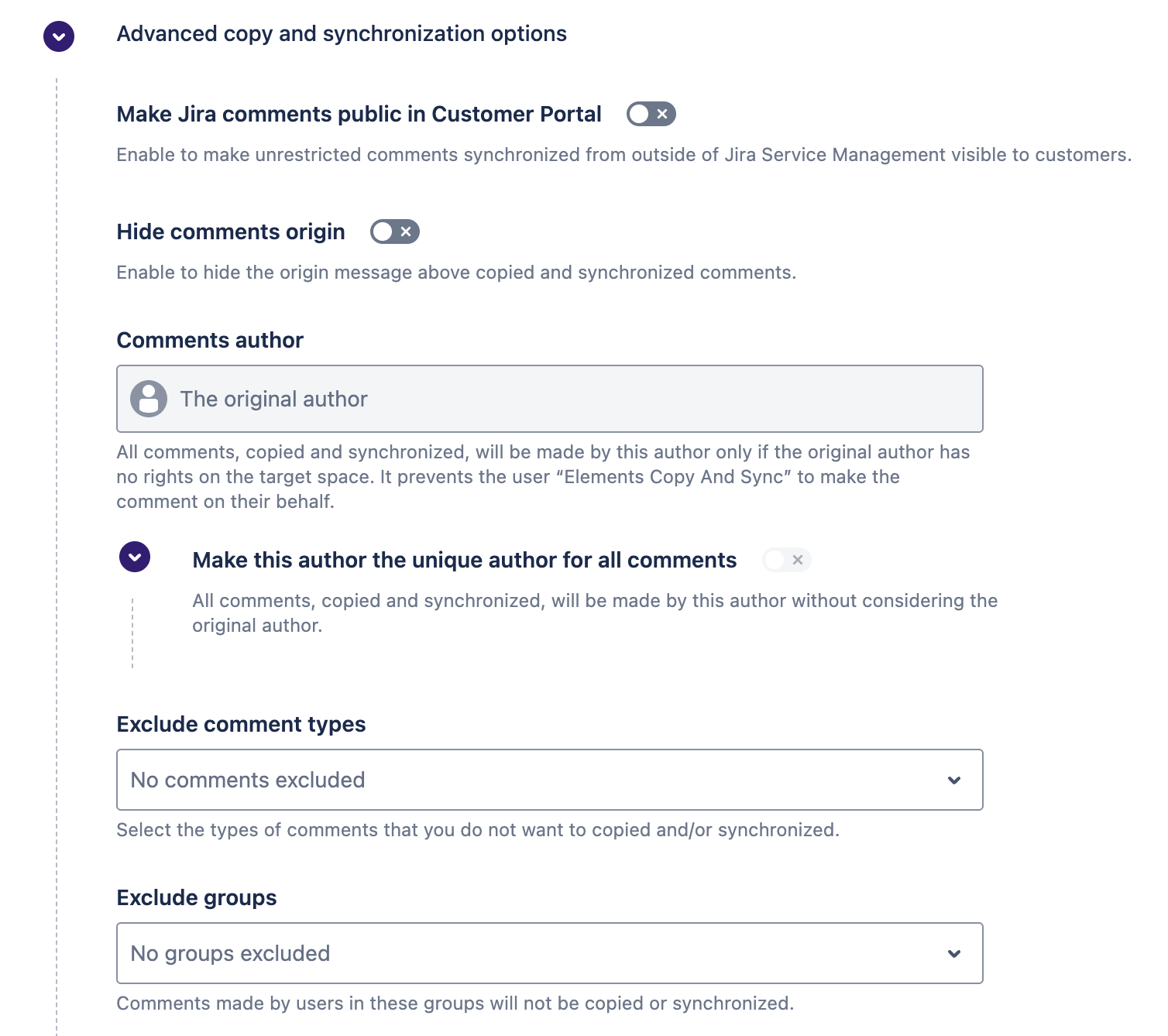Screen dimensions: 1168x1036
Task: Click the Exclude comment types label
Action: tap(241, 724)
